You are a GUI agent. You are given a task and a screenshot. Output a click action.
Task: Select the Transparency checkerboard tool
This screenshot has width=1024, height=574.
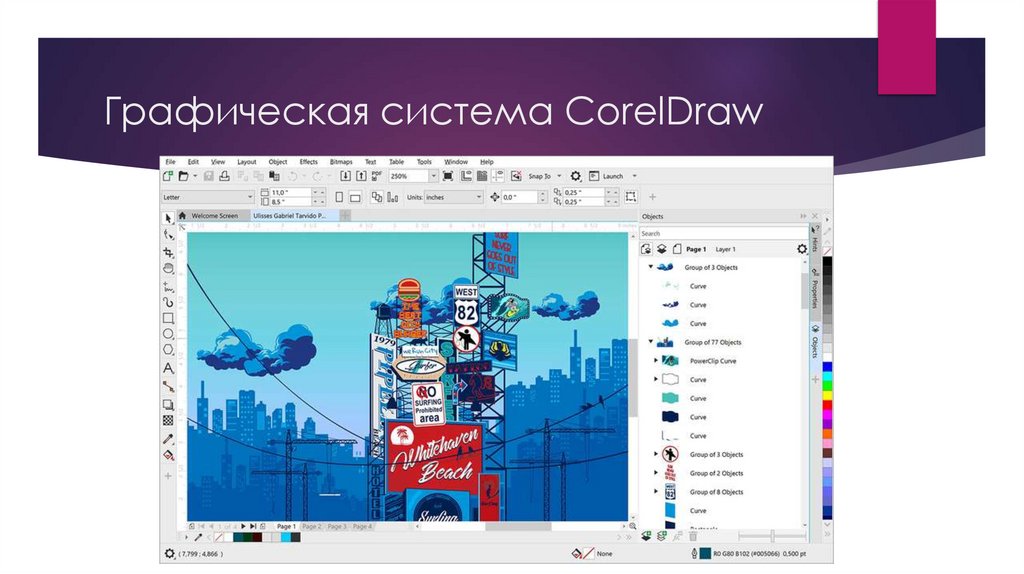[168, 421]
